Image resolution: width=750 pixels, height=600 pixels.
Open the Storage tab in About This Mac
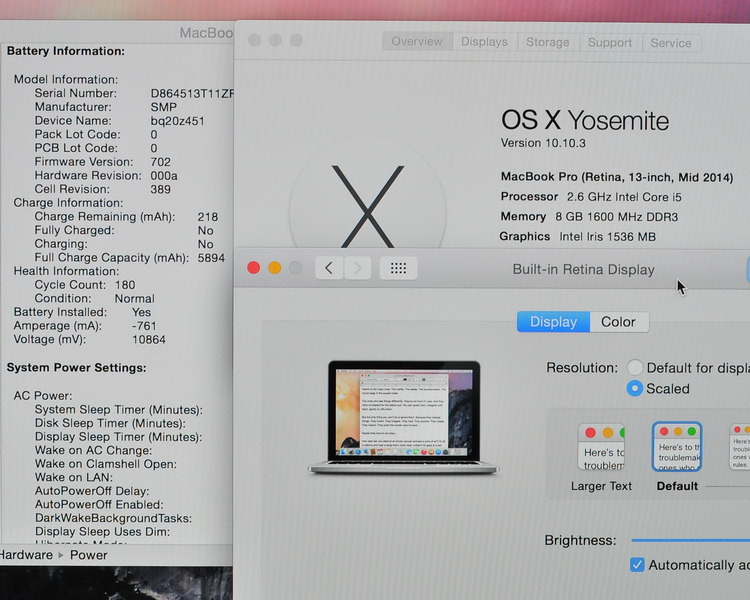coord(548,43)
